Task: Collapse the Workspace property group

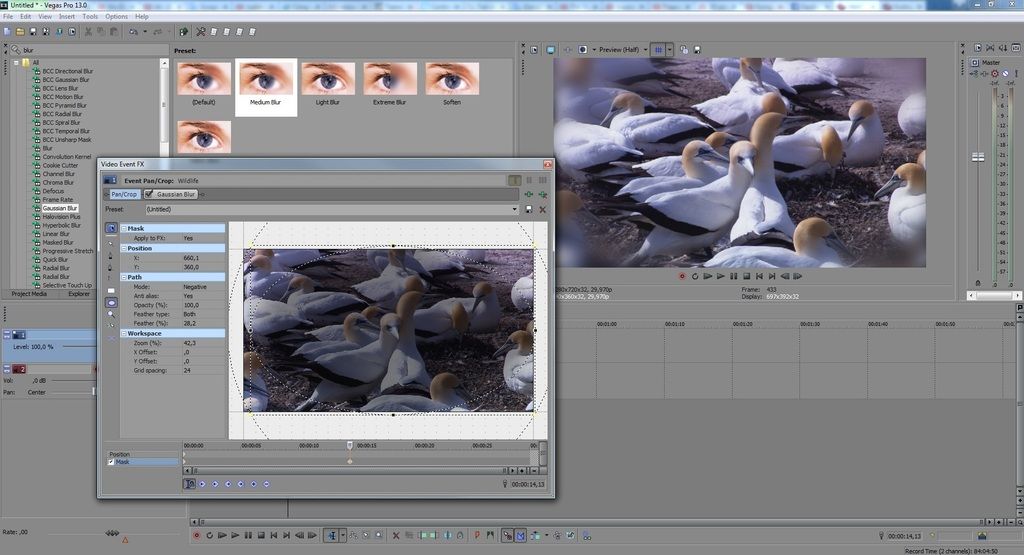Action: pos(124,333)
